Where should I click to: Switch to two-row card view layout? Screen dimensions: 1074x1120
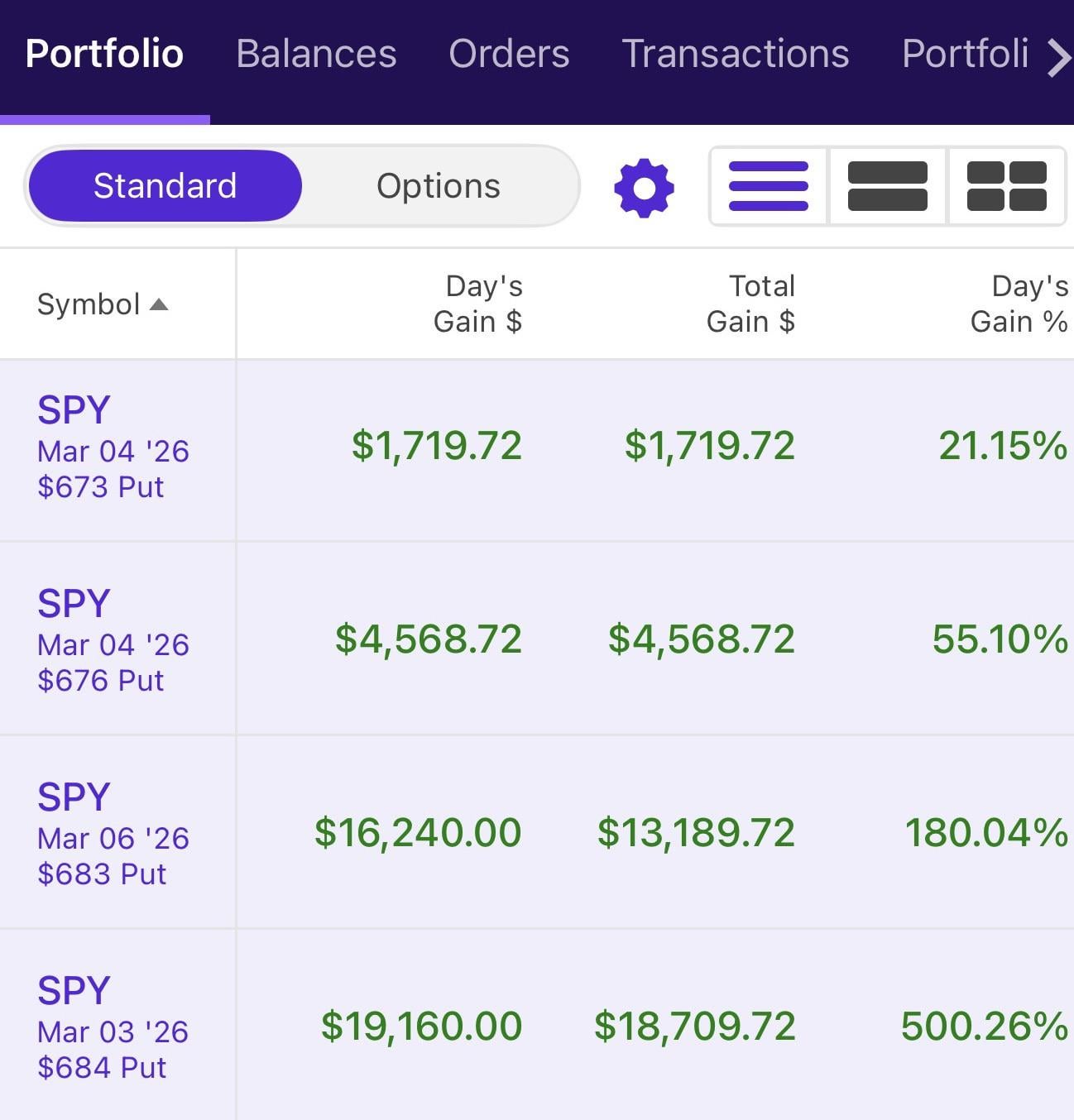click(887, 186)
